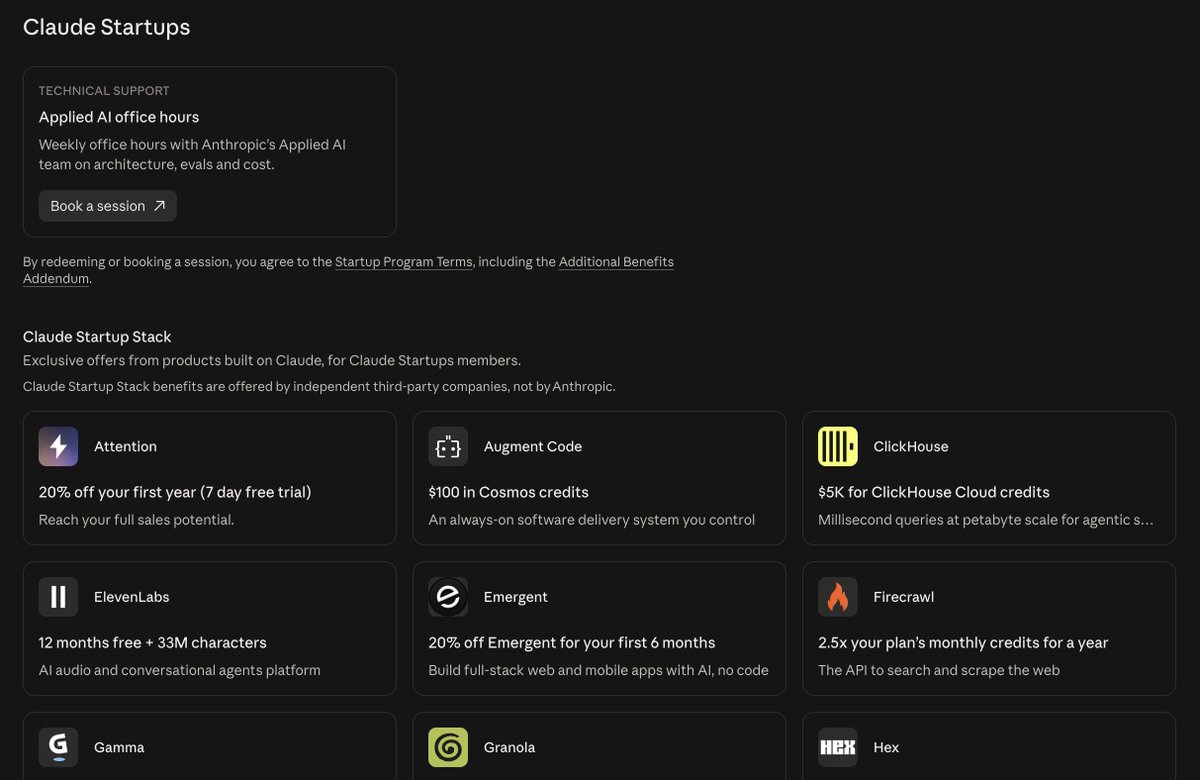Click "Build full-stack web and mobile apps" description
Viewport: 1200px width, 780px height.
(599, 670)
